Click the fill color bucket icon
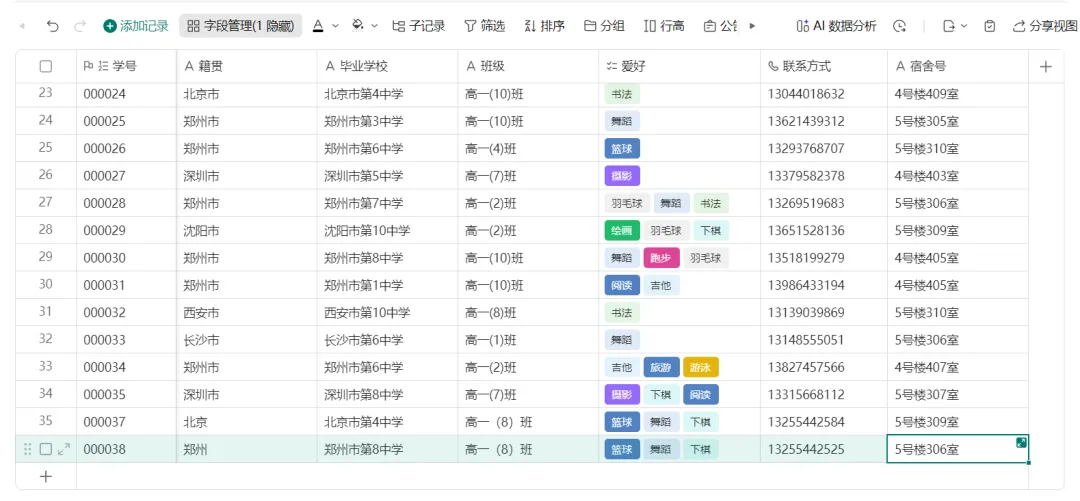The image size is (1080, 501). tap(357, 26)
